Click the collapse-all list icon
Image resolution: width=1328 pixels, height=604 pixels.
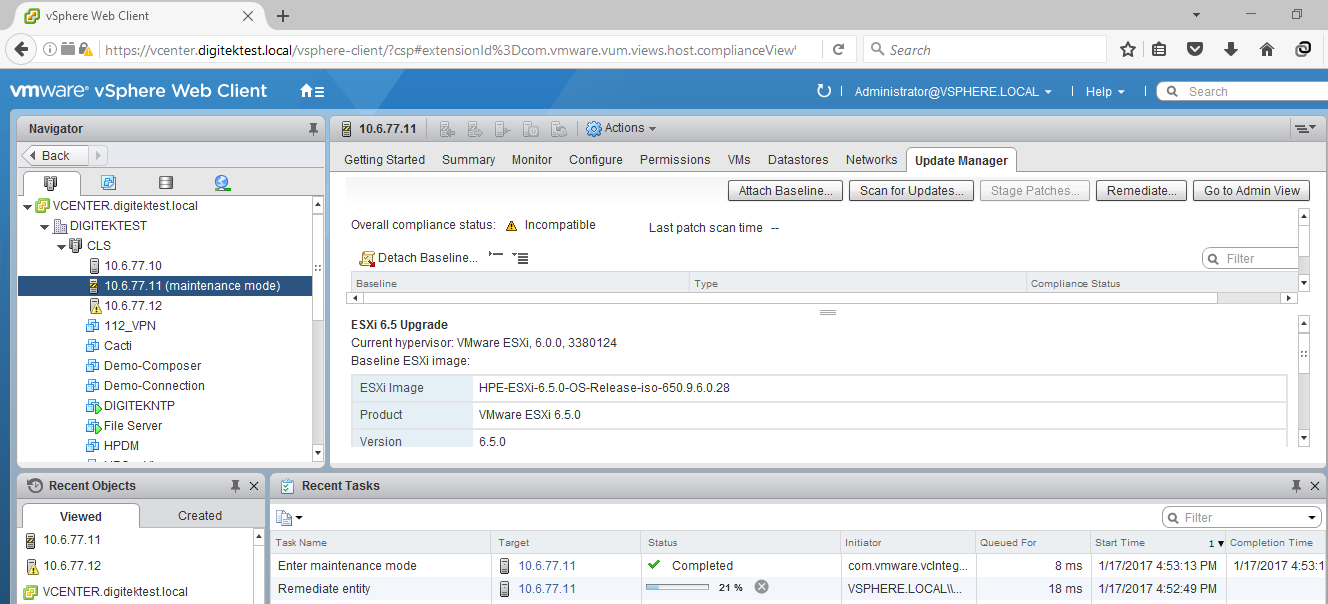pos(496,257)
